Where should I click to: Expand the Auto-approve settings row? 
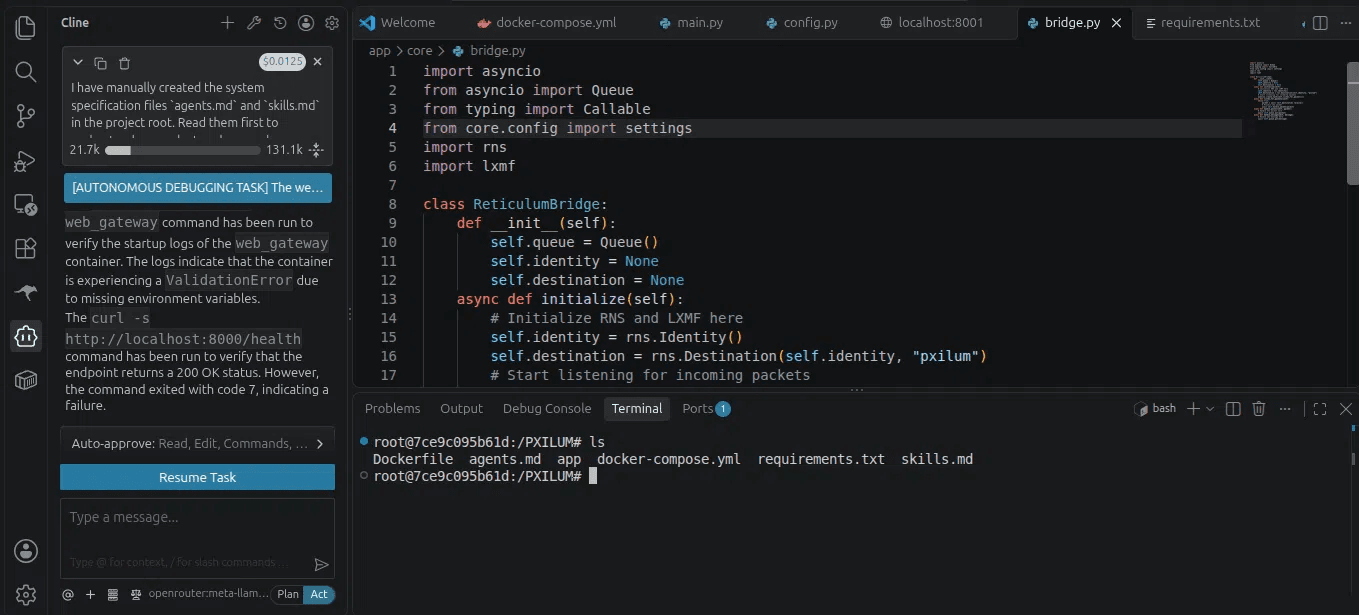[198, 444]
